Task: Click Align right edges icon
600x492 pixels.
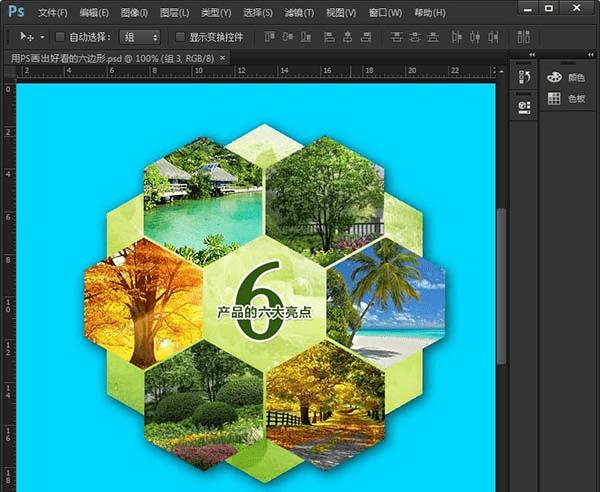Action: pyautogui.click(x=366, y=37)
